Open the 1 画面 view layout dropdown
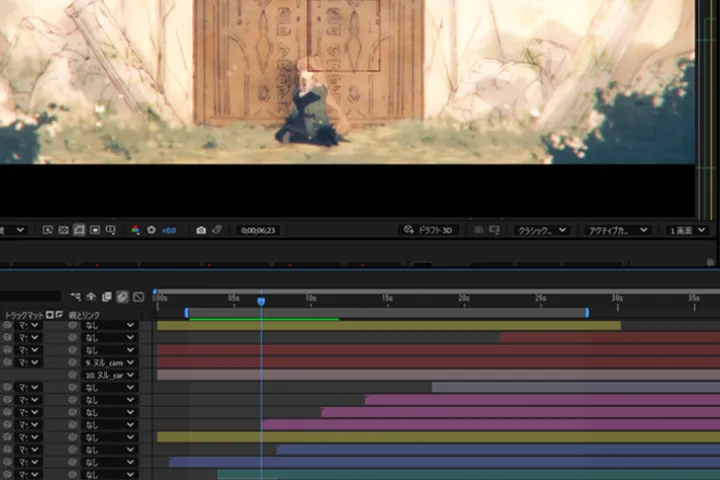The width and height of the screenshot is (720, 480). 687,230
